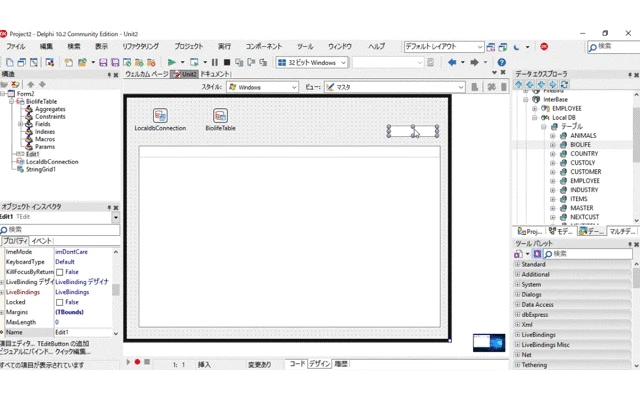Click the Pause program toolbar icon
This screenshot has height=400, width=640.
coord(215,62)
